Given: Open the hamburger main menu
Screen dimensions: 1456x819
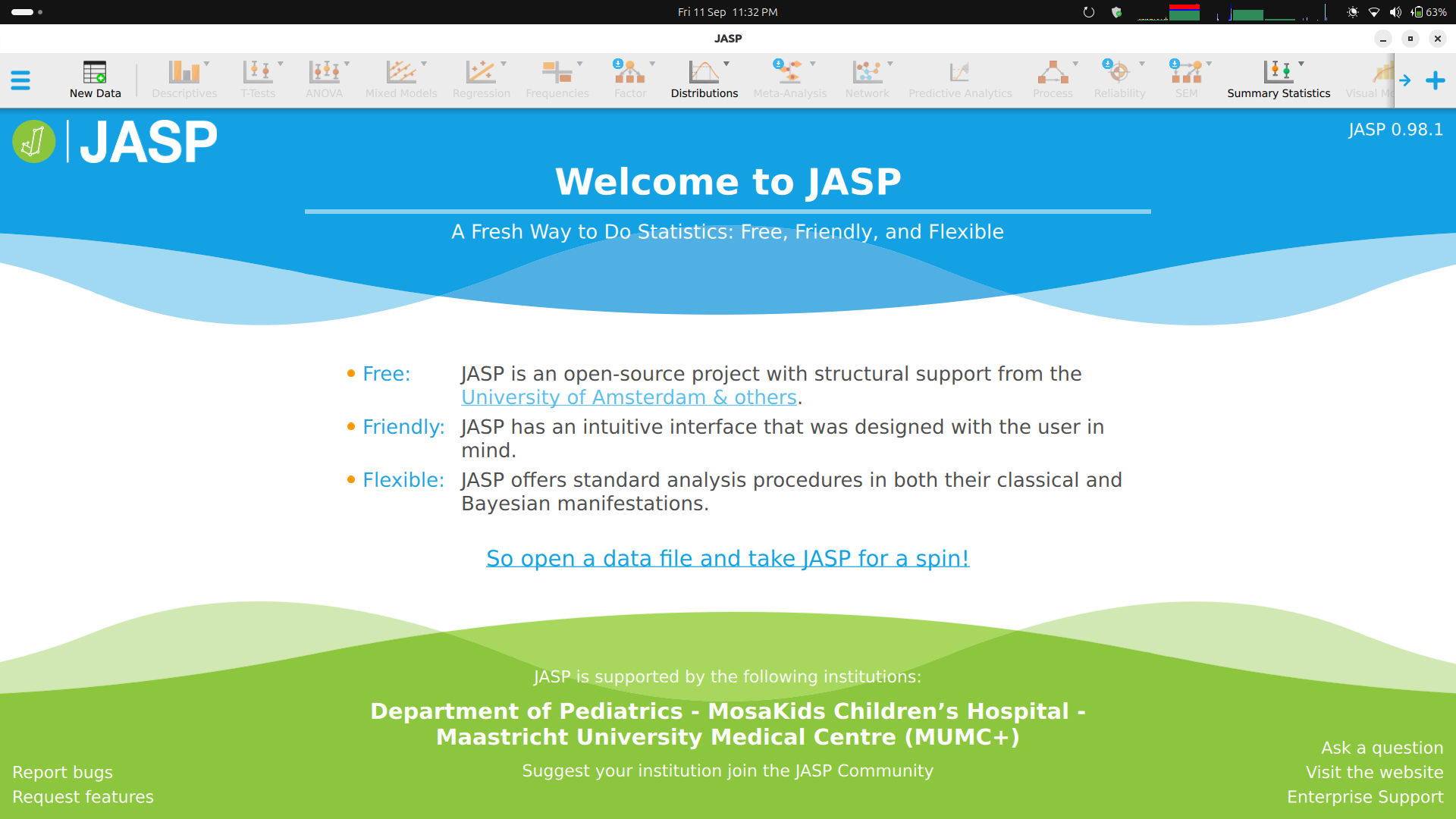Looking at the screenshot, I should [x=20, y=80].
